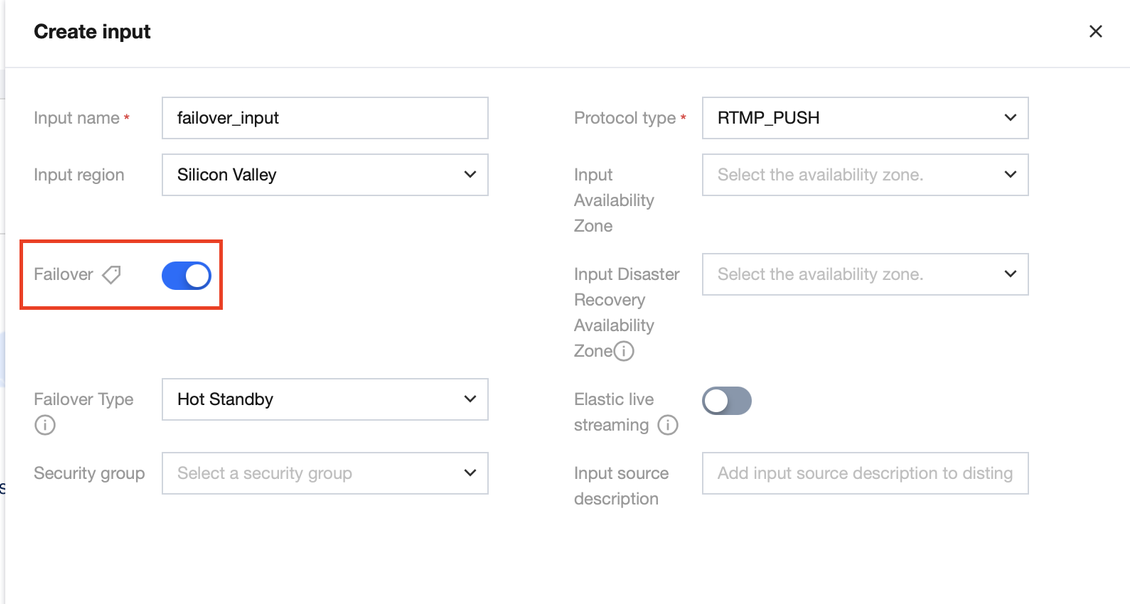
Task: Click the Input name label
Action: 76,118
